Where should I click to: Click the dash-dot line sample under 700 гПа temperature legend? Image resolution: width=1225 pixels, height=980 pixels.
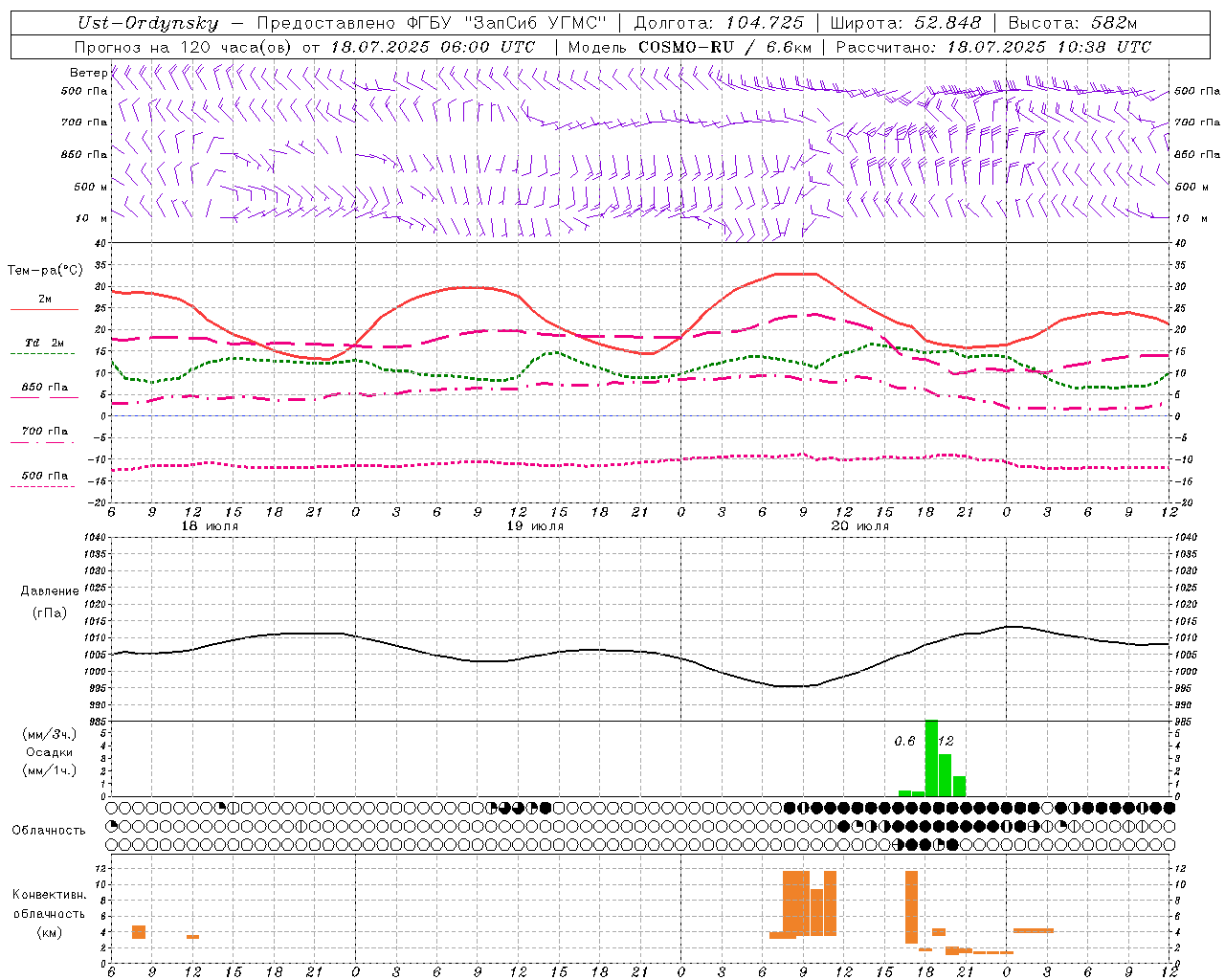click(42, 443)
